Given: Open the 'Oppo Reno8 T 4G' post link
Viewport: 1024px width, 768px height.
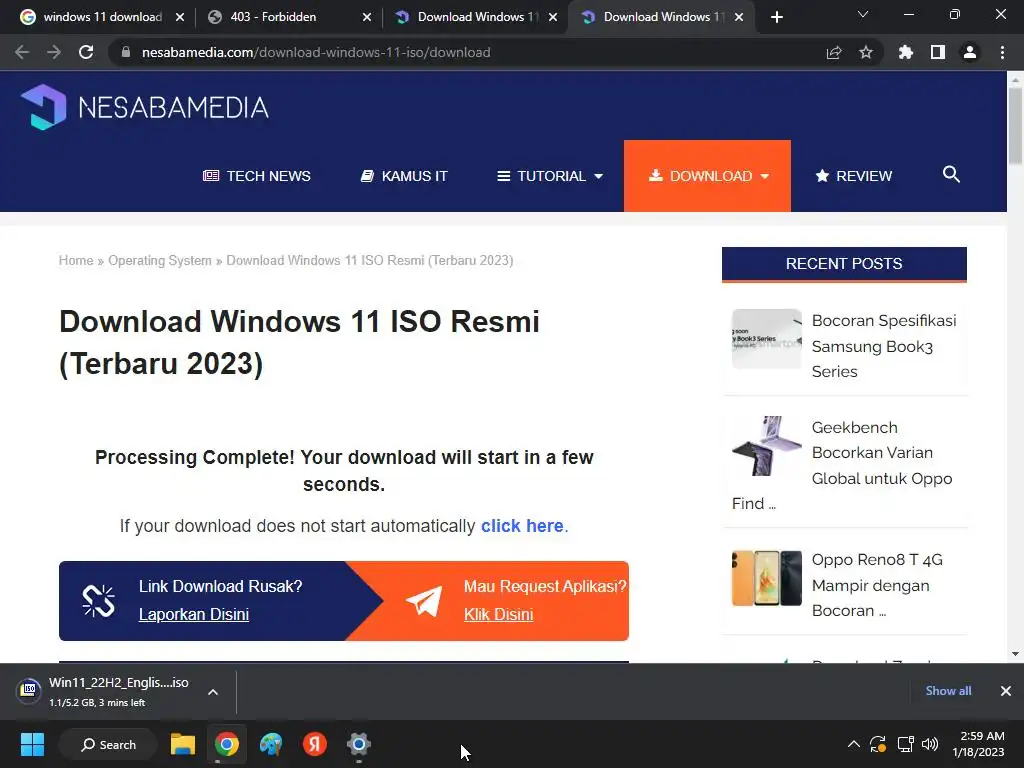Looking at the screenshot, I should (877, 585).
